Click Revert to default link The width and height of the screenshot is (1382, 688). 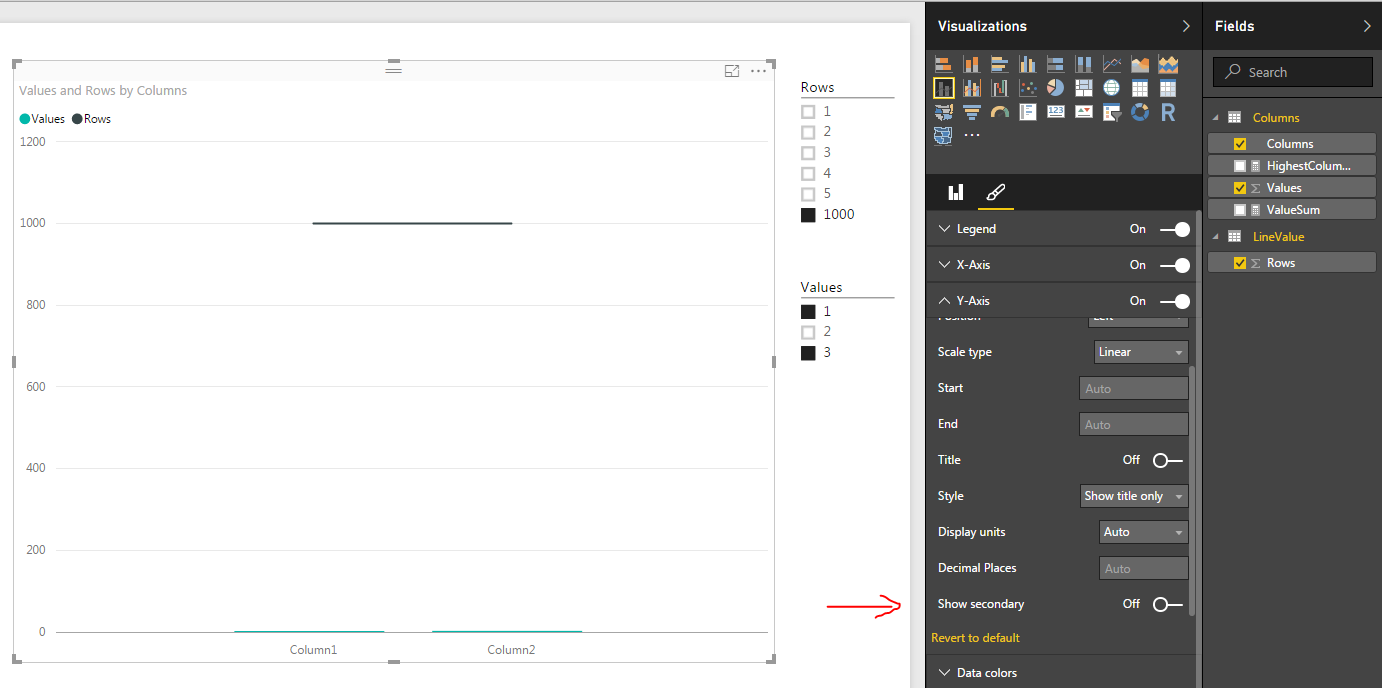[975, 638]
